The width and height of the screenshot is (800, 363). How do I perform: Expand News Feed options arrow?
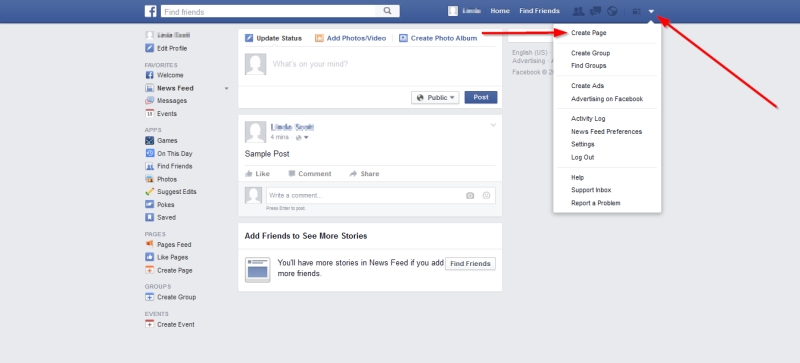(227, 88)
